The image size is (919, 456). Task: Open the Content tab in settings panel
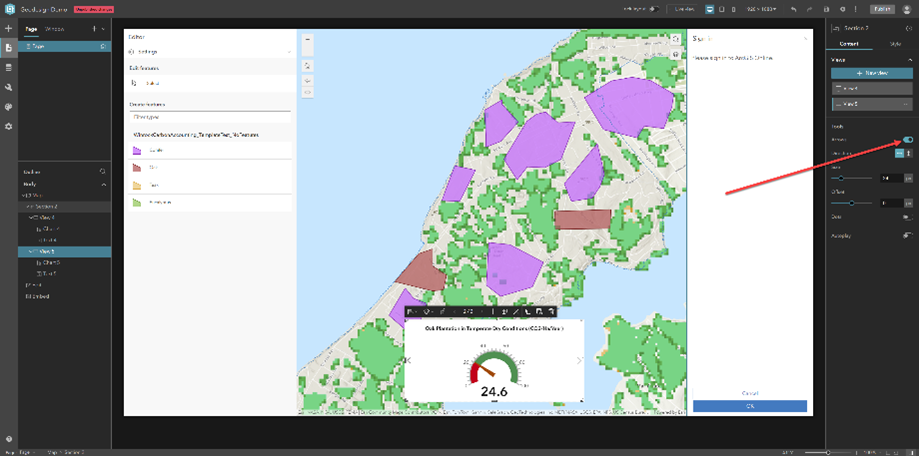(x=849, y=44)
